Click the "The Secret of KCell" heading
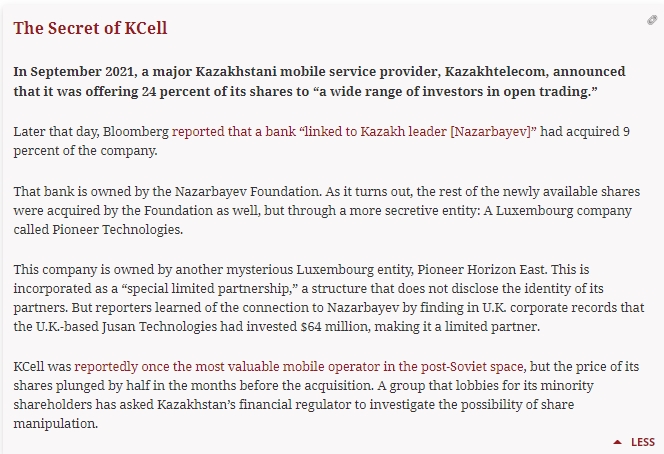The height and width of the screenshot is (454, 664). [x=90, y=28]
